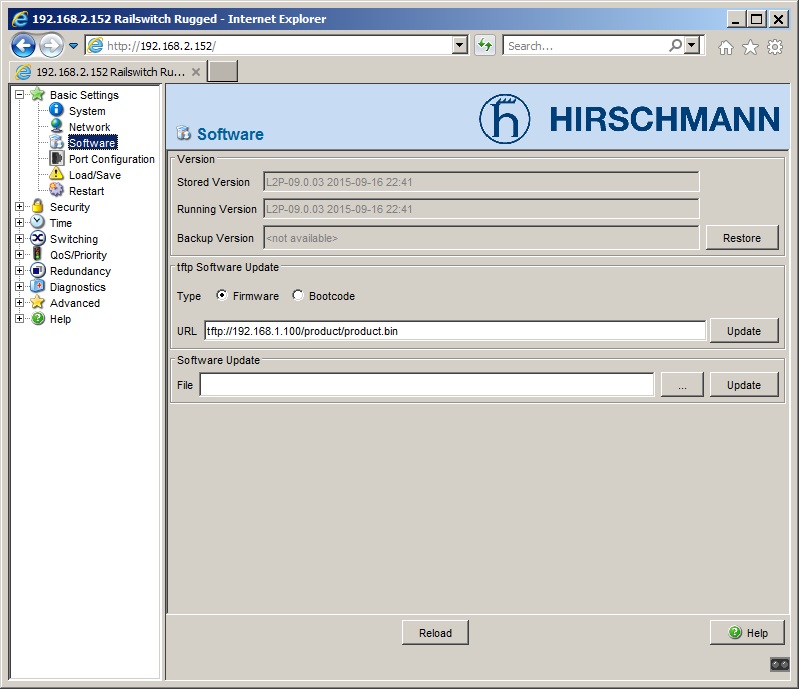
Task: Select the Bootcode radio button
Action: click(298, 295)
